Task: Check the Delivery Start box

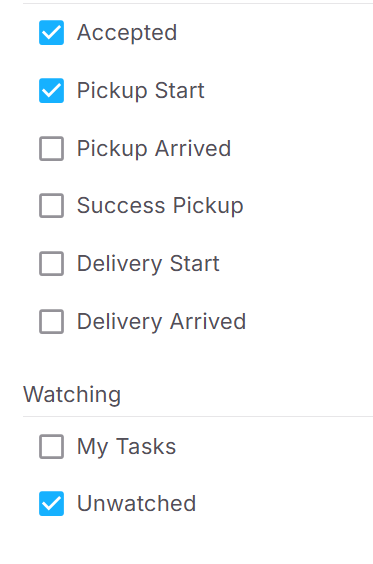Action: click(x=51, y=264)
